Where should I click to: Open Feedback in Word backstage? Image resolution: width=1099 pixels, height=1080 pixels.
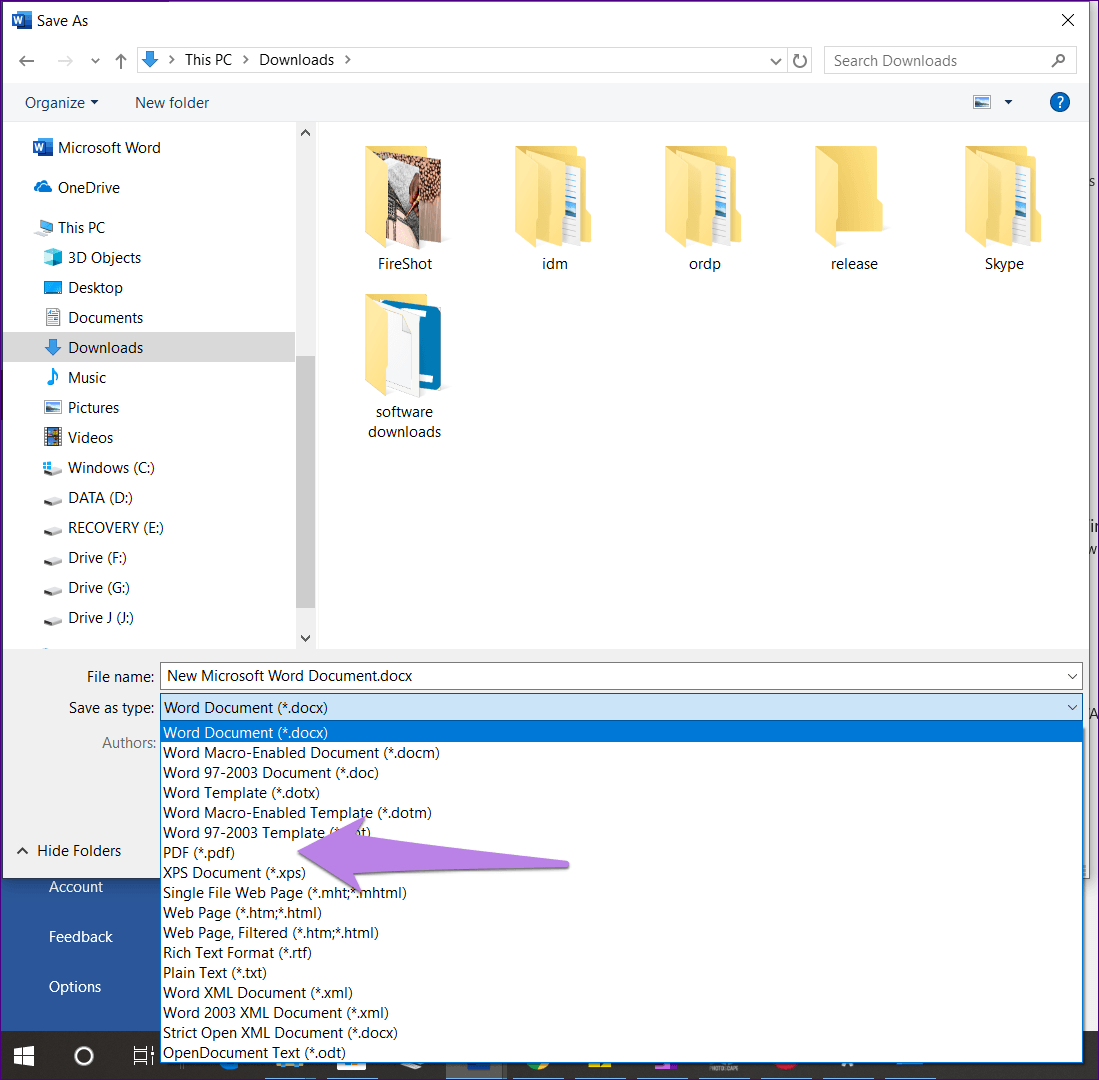81,937
